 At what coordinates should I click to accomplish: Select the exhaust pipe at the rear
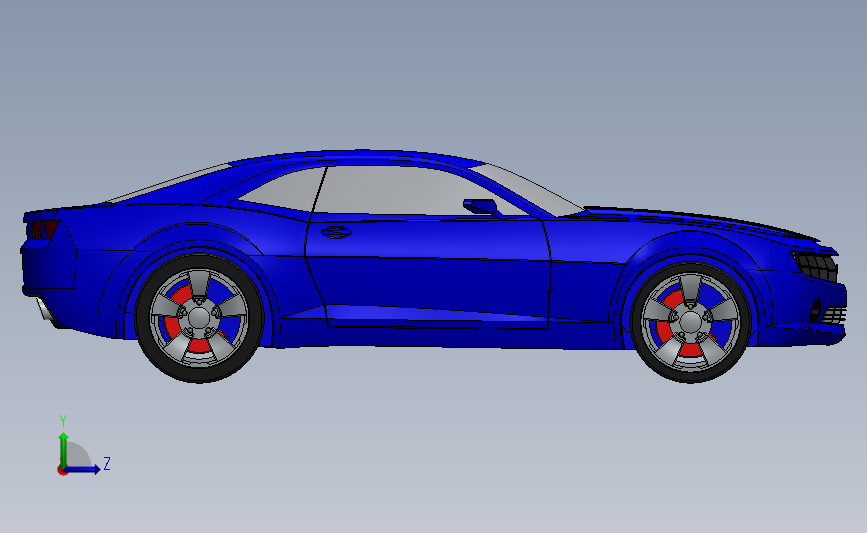tap(46, 310)
